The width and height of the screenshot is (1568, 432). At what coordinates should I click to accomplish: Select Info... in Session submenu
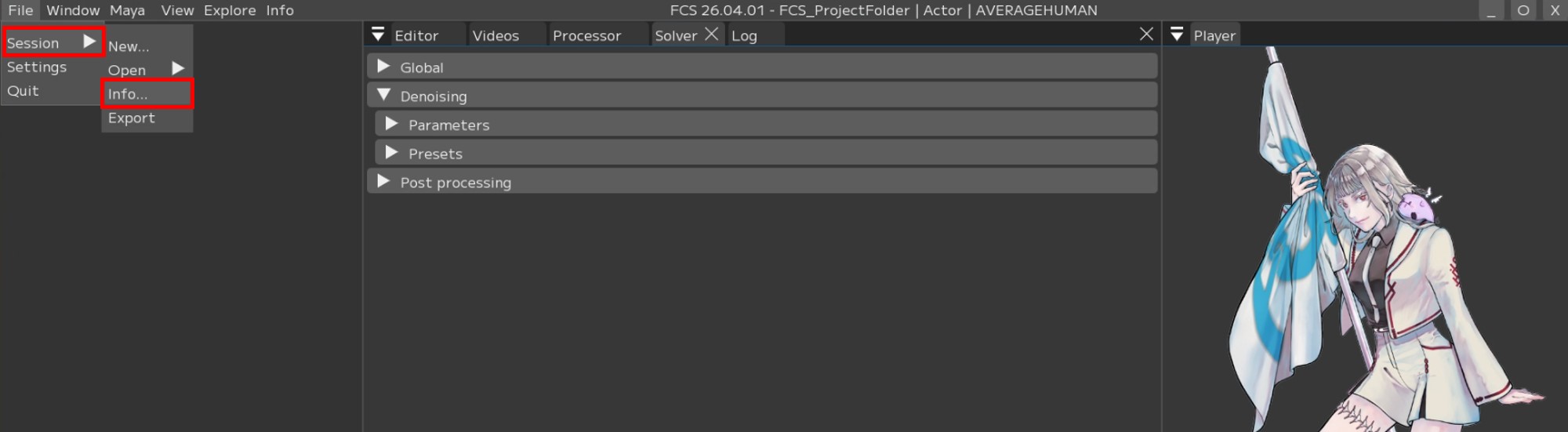(128, 94)
